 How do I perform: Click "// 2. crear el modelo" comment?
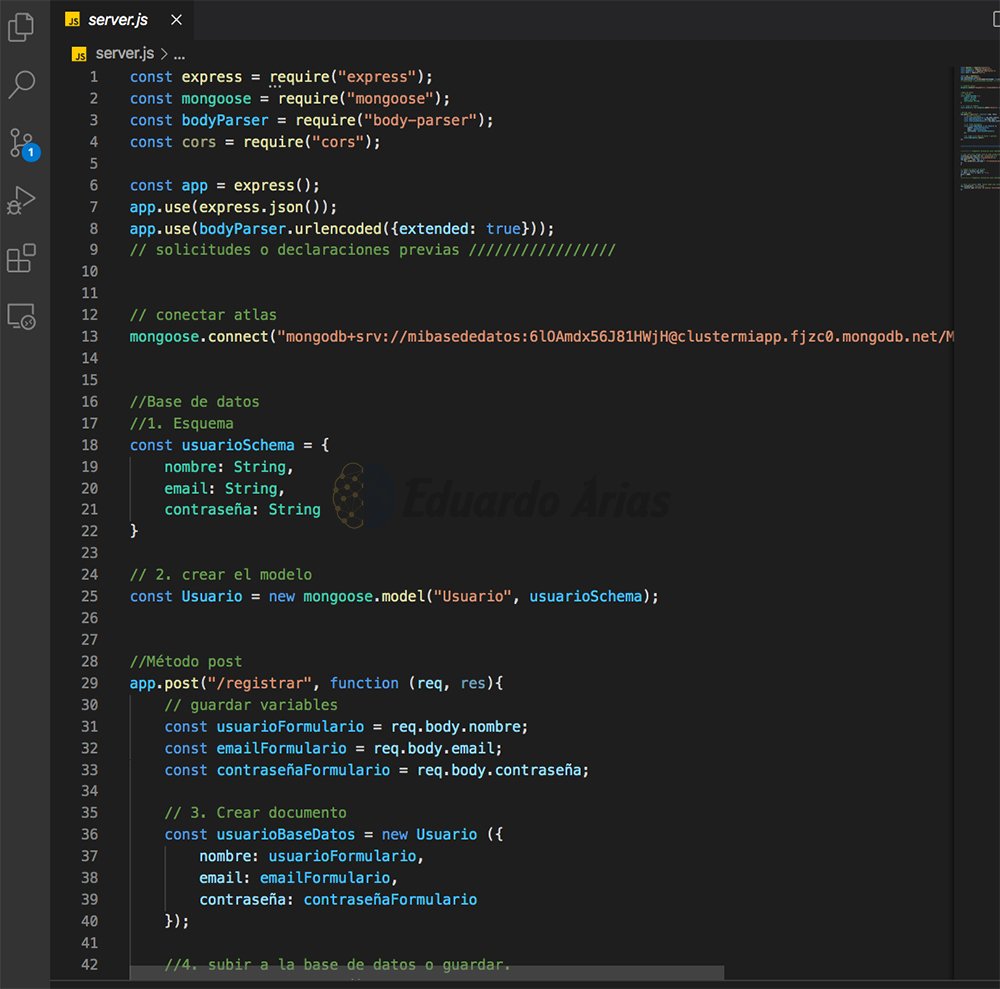point(221,575)
